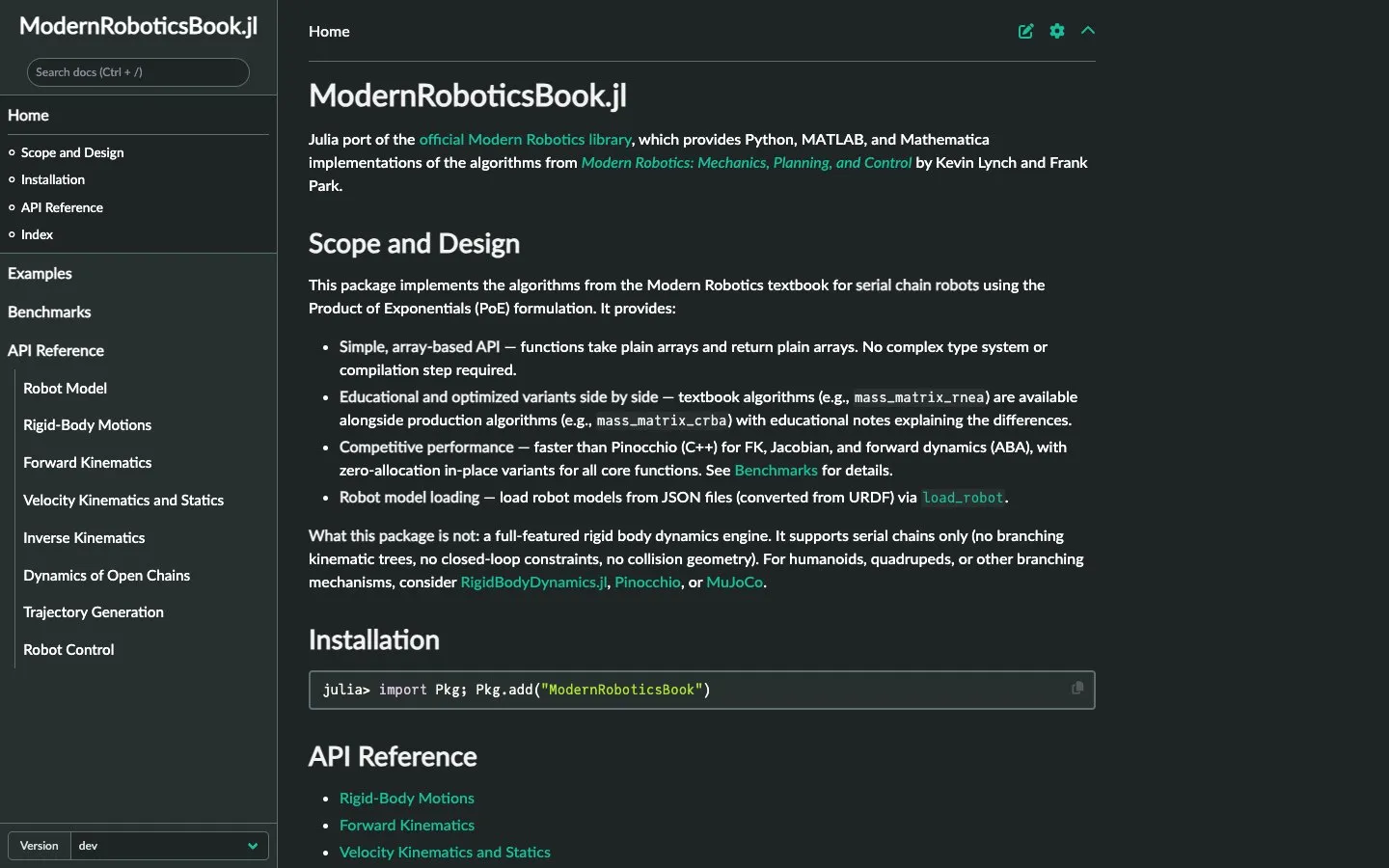Open Trajectory Generation in sidebar
This screenshot has width=1389, height=868.
pyautogui.click(x=94, y=612)
